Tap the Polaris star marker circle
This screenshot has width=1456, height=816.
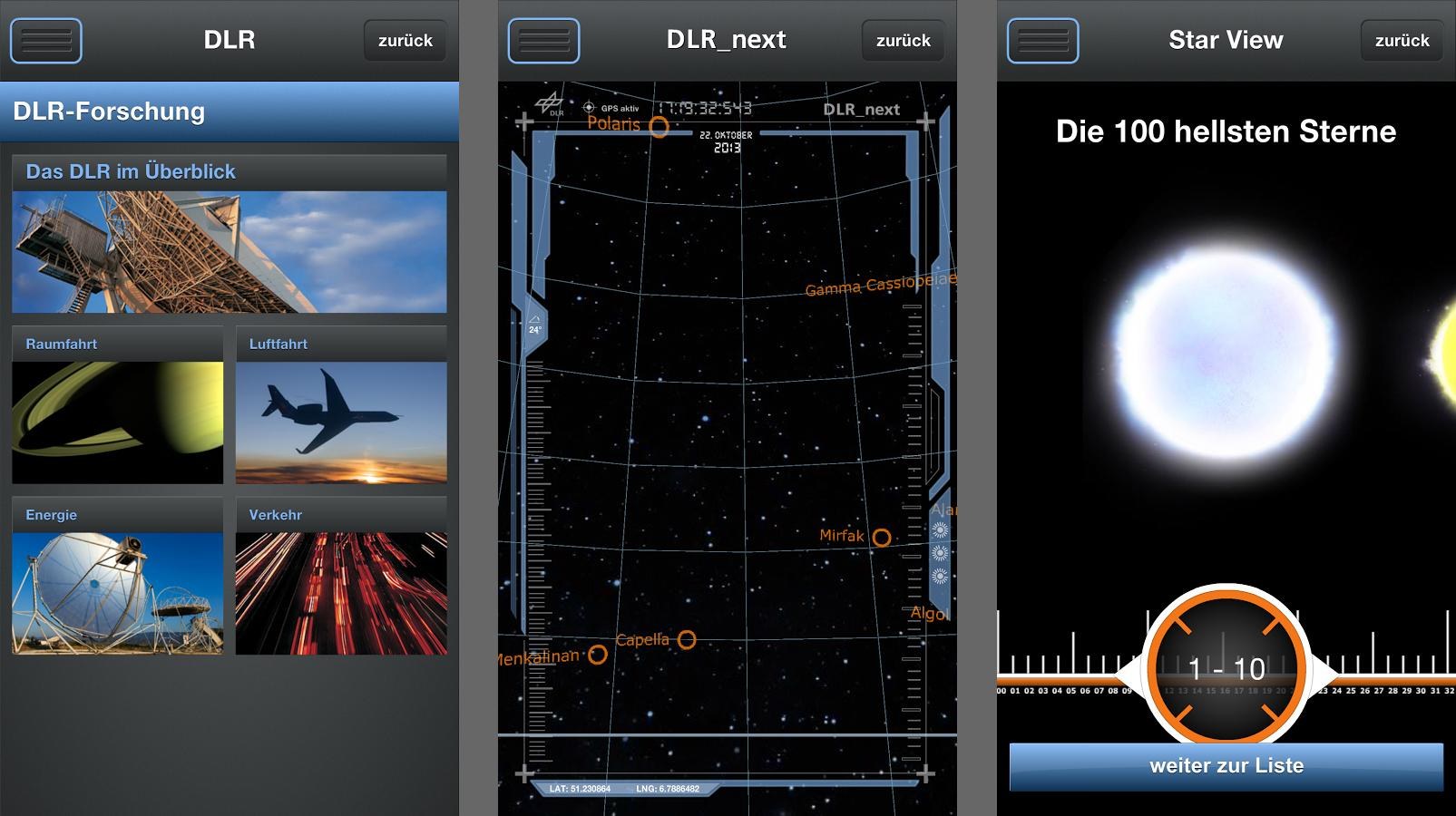click(660, 128)
